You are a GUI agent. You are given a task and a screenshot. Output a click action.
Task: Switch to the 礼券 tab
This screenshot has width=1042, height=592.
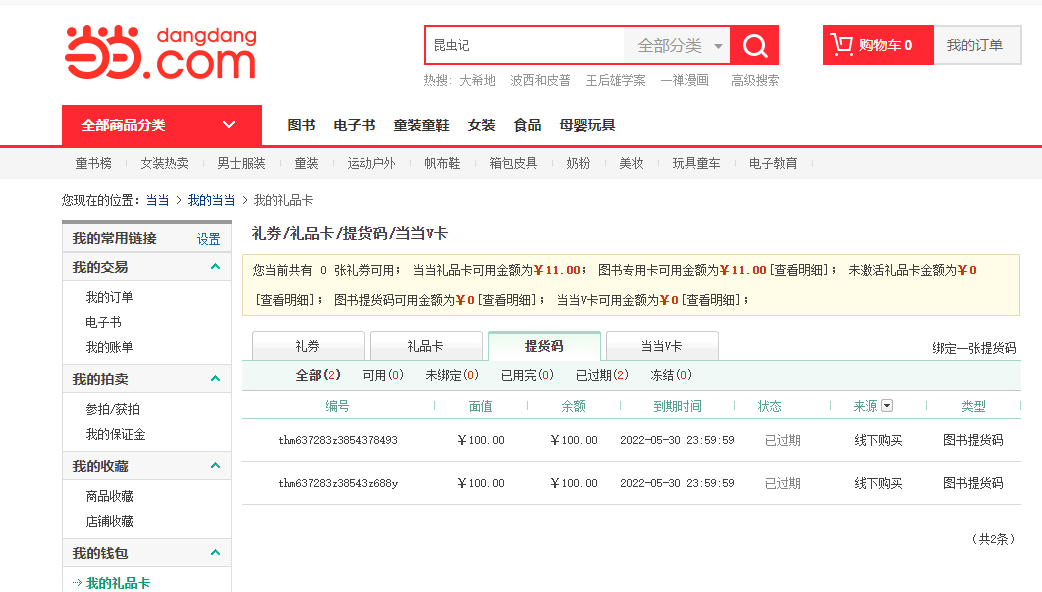308,346
